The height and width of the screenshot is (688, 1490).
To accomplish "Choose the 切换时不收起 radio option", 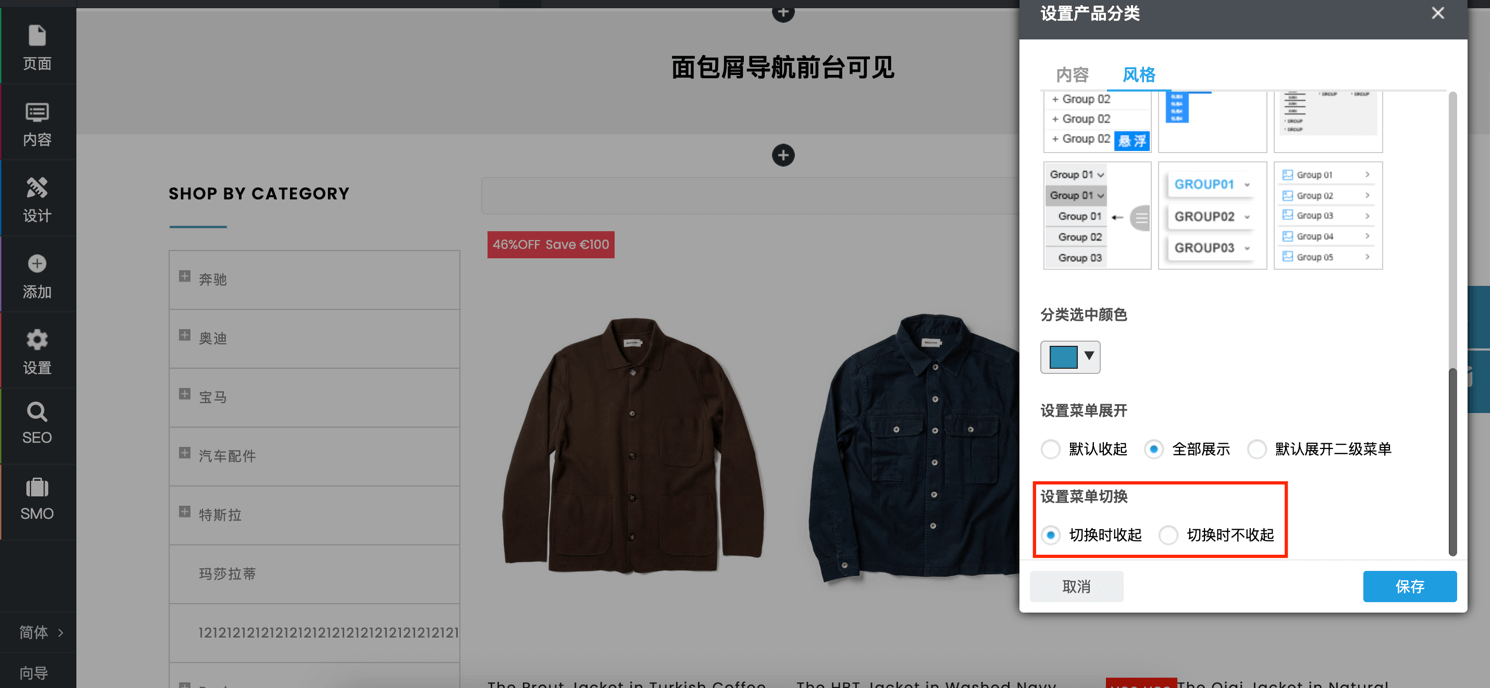I will (1168, 535).
